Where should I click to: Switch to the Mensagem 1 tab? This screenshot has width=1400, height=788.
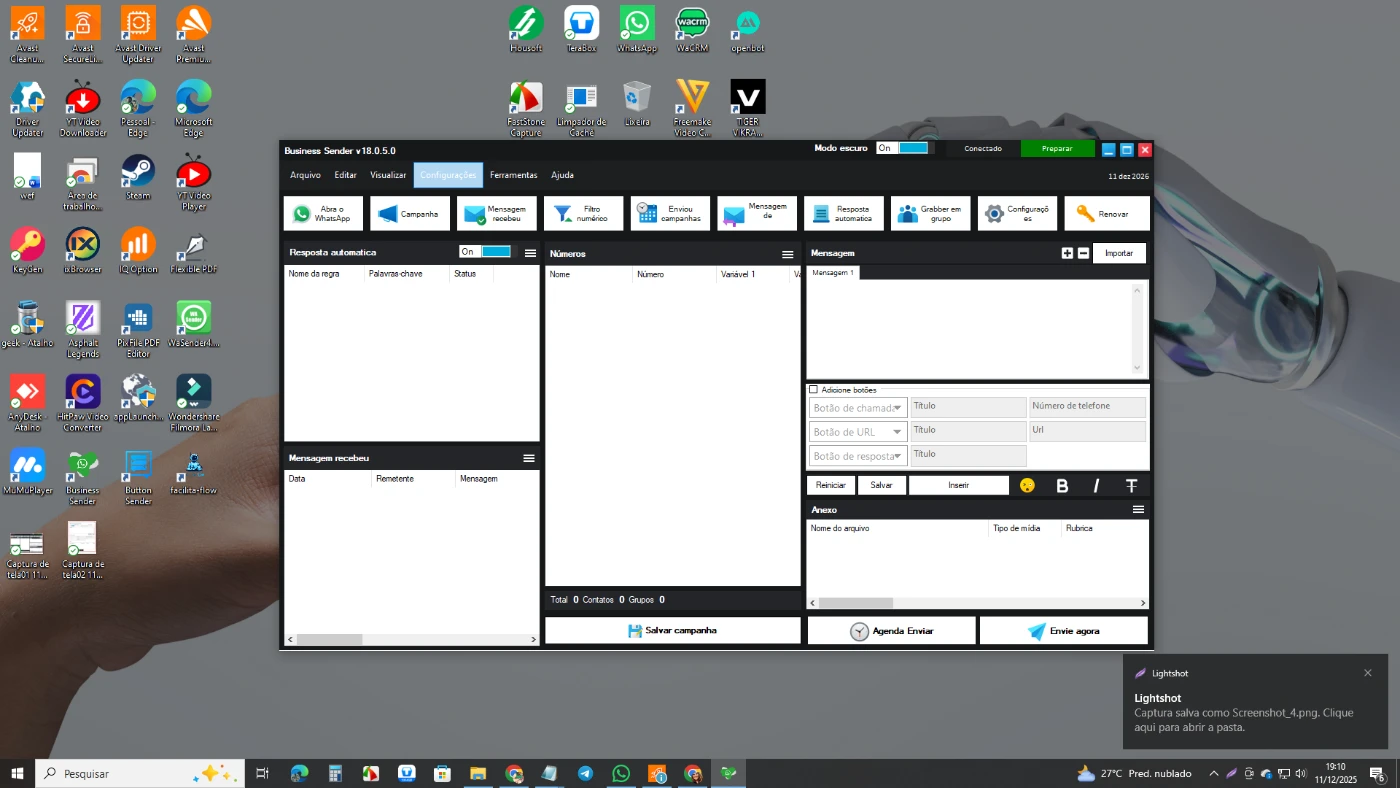pyautogui.click(x=832, y=273)
